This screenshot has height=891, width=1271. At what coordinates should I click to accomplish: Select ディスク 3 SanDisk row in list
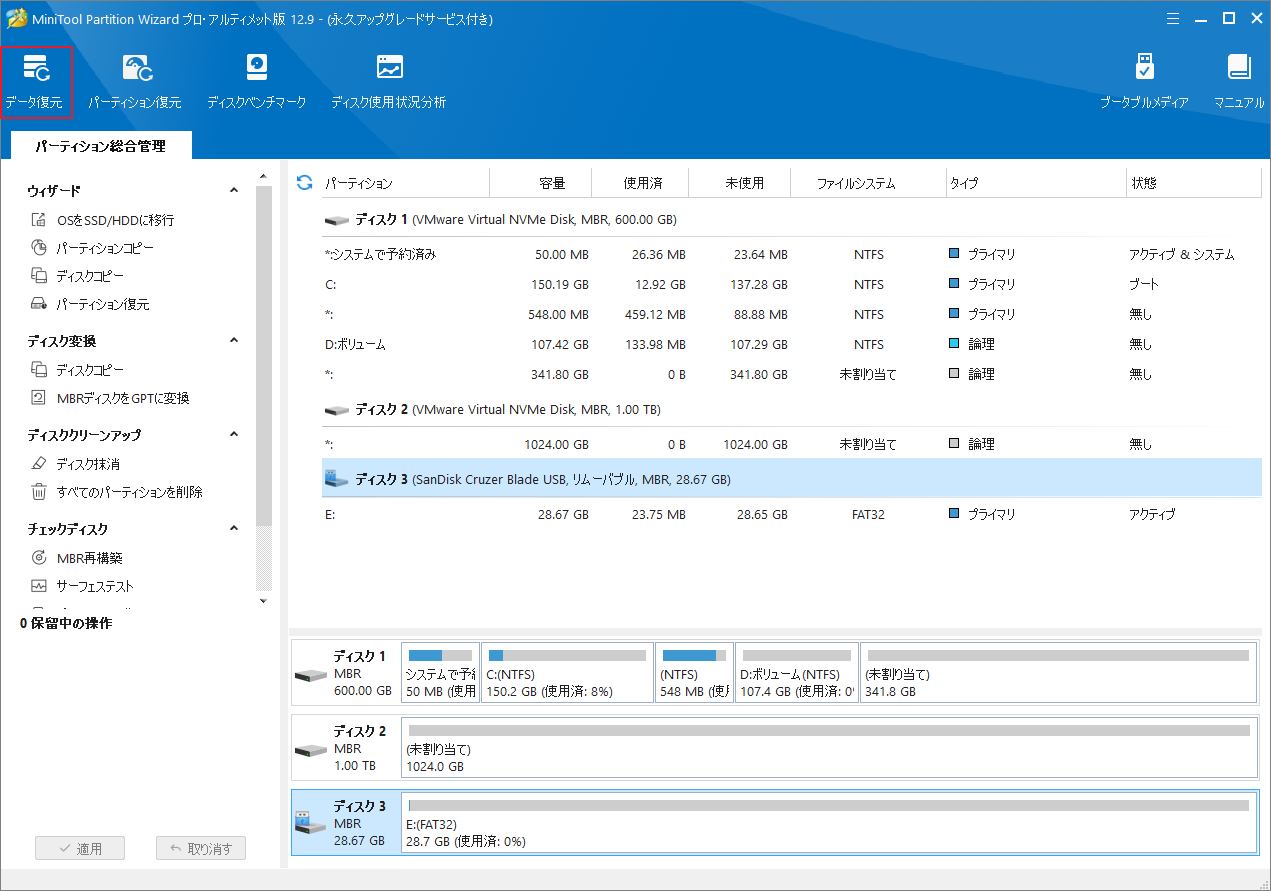(791, 479)
